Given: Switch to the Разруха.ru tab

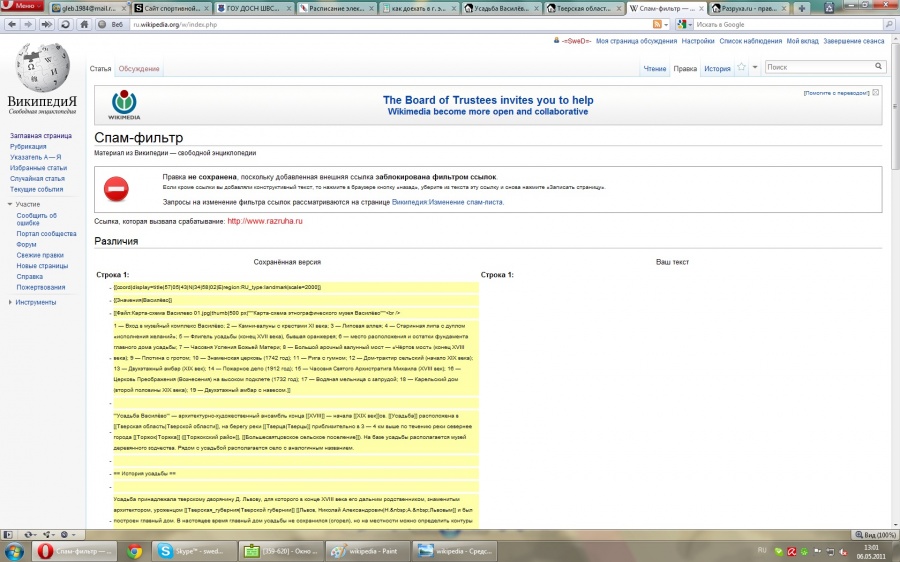Looking at the screenshot, I should 750,8.
